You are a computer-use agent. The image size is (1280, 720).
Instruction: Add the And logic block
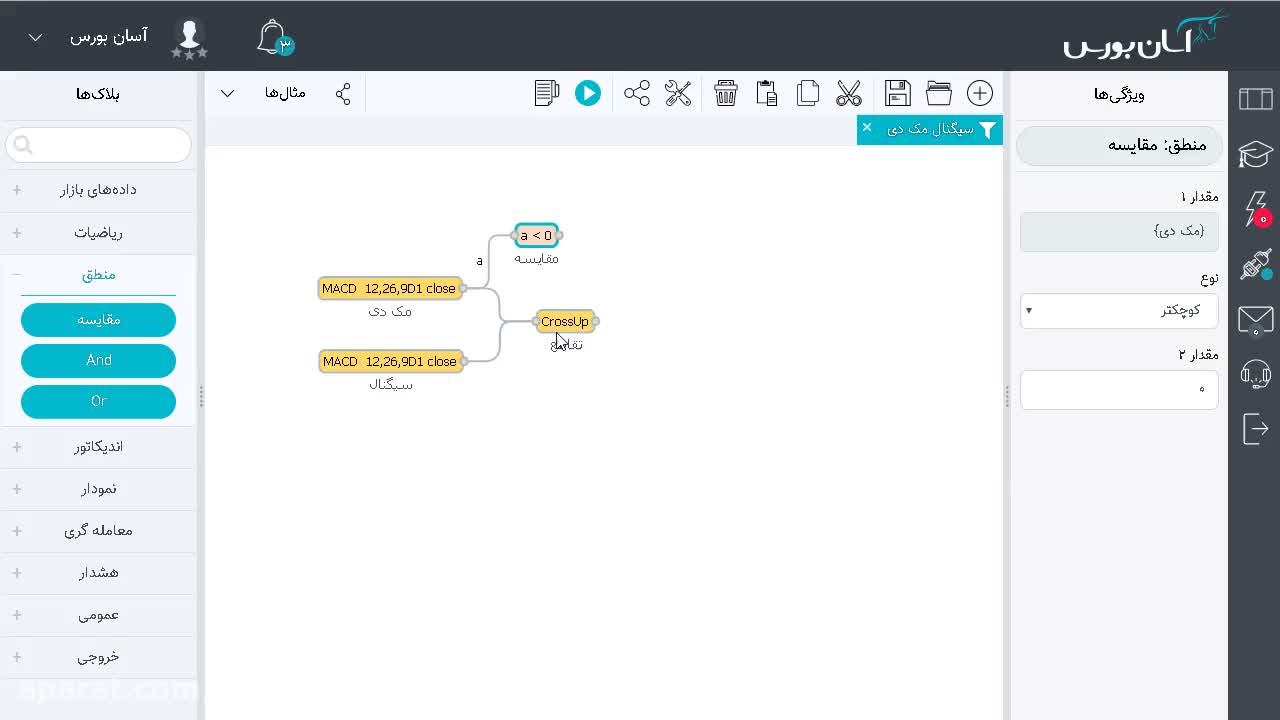point(98,360)
